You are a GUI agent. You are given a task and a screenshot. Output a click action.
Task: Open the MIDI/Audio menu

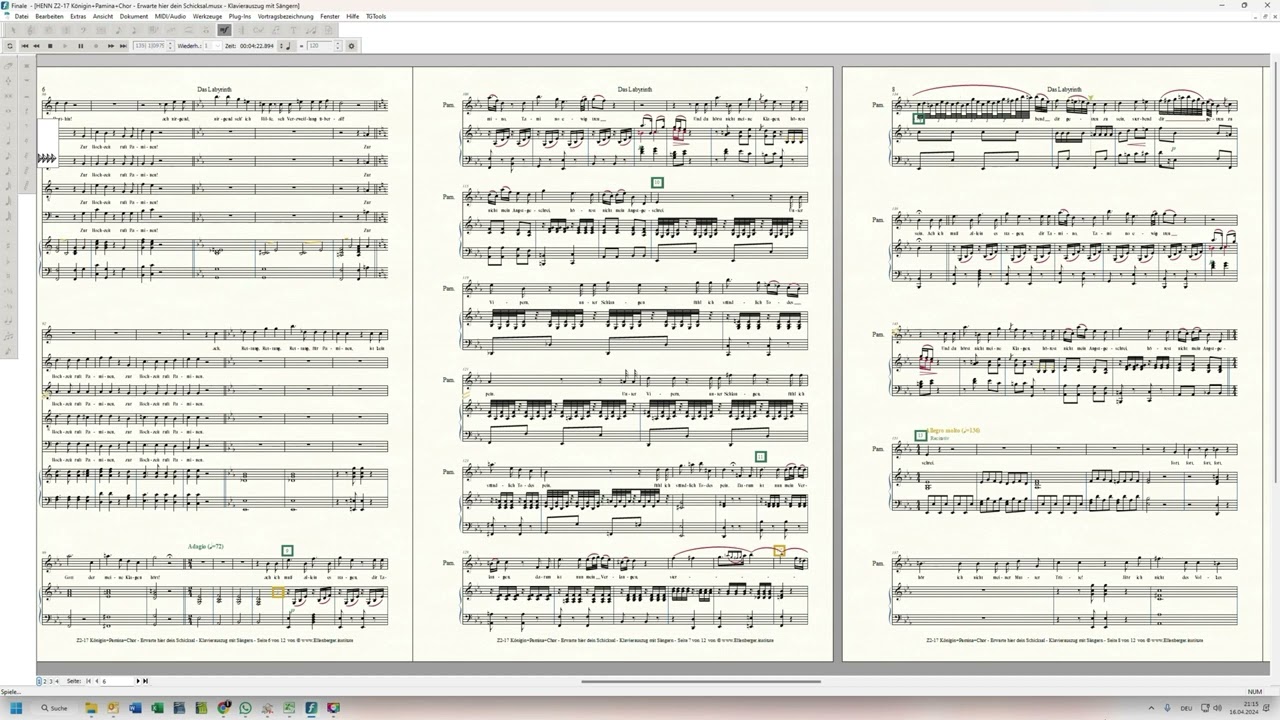(170, 17)
